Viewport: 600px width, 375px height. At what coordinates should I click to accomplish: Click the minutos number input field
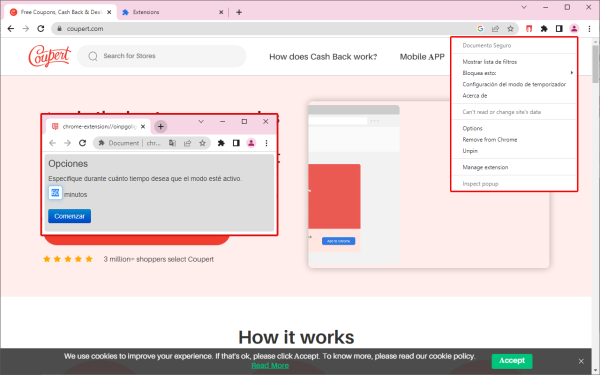point(55,193)
